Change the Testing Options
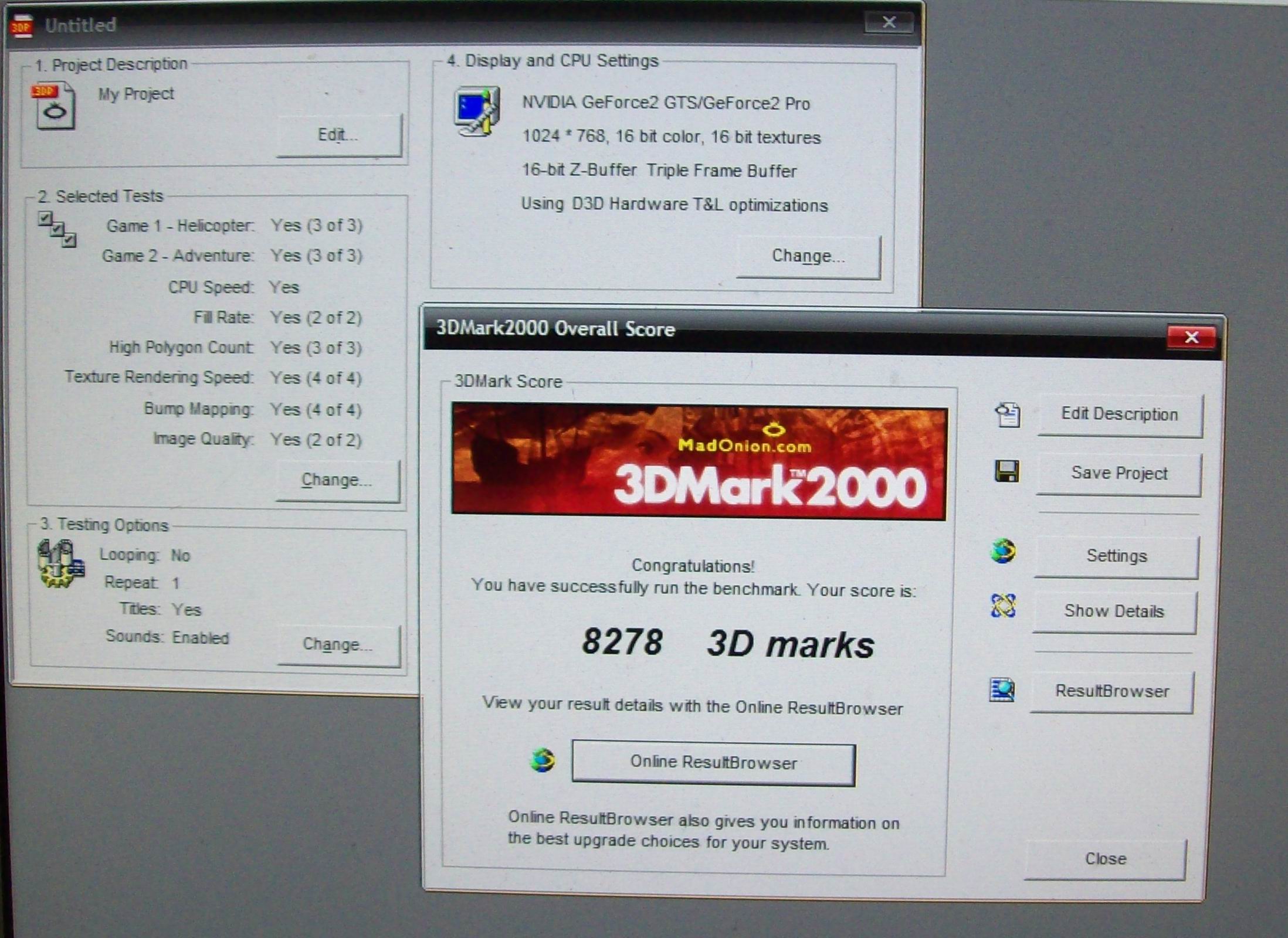Image resolution: width=1288 pixels, height=938 pixels. (338, 645)
